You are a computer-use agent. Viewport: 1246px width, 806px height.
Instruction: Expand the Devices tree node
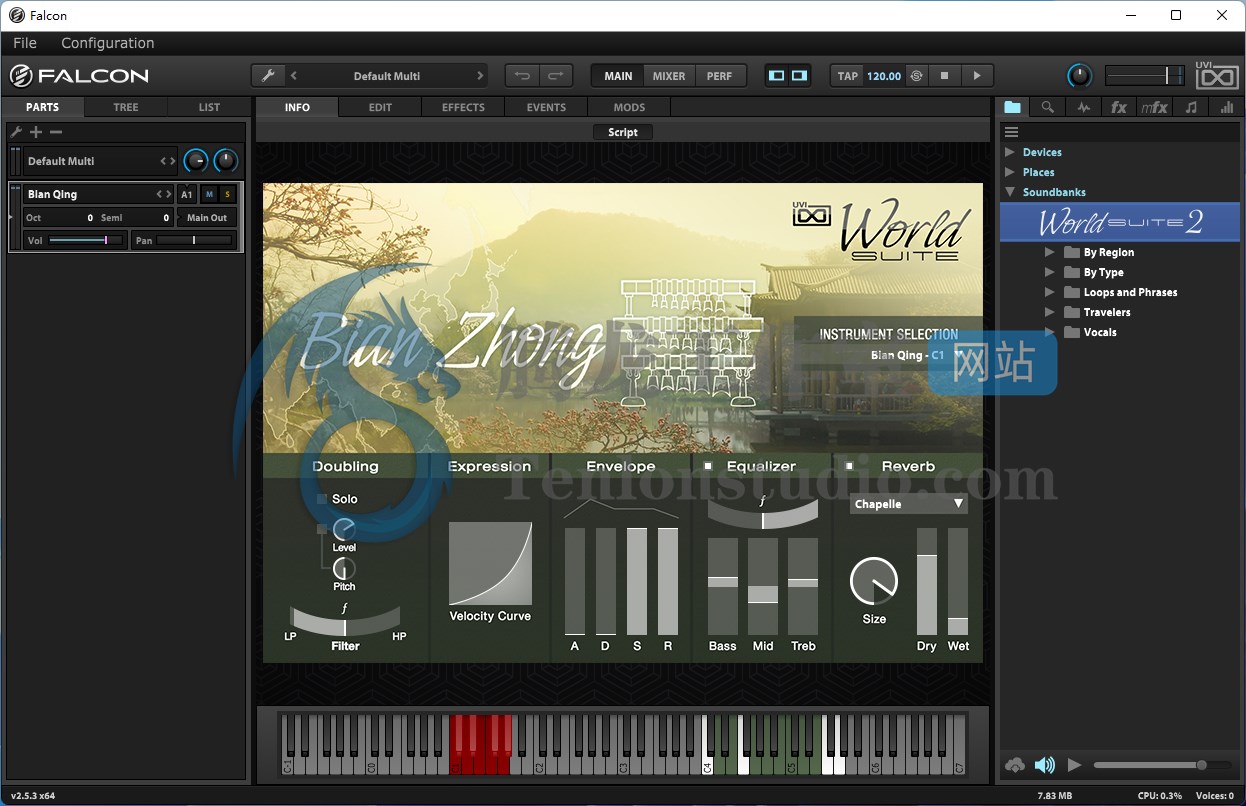1010,152
